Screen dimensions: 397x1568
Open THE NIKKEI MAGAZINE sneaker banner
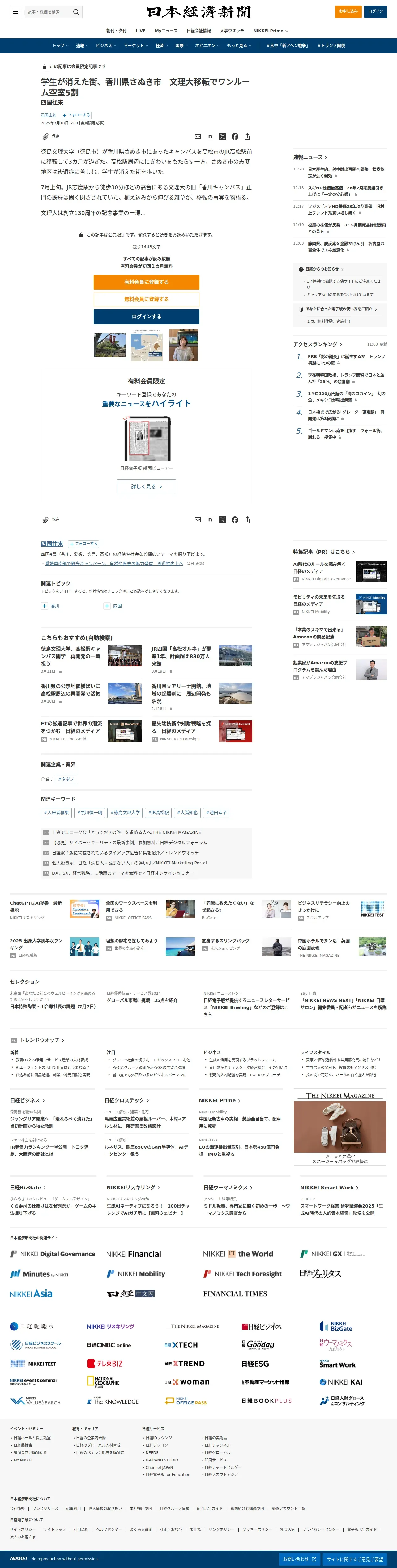point(340,1127)
